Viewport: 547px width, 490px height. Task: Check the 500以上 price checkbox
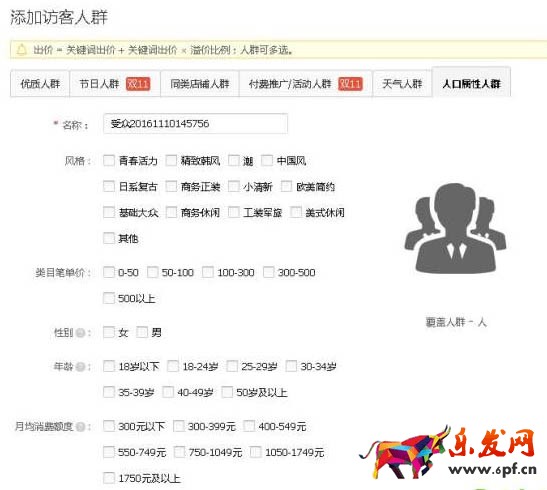[x=109, y=298]
